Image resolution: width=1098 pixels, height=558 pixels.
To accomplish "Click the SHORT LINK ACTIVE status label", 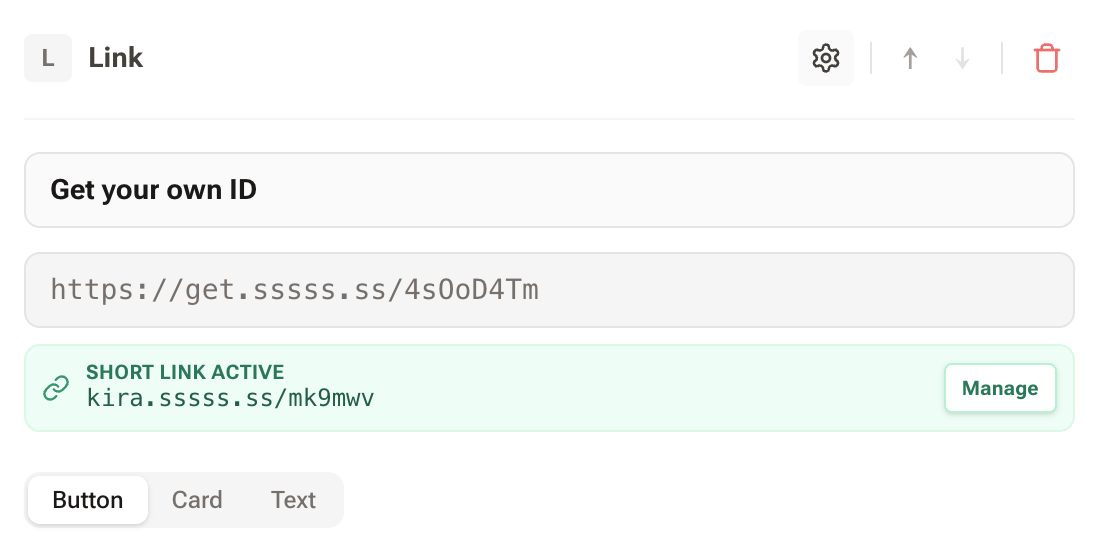I will (185, 373).
